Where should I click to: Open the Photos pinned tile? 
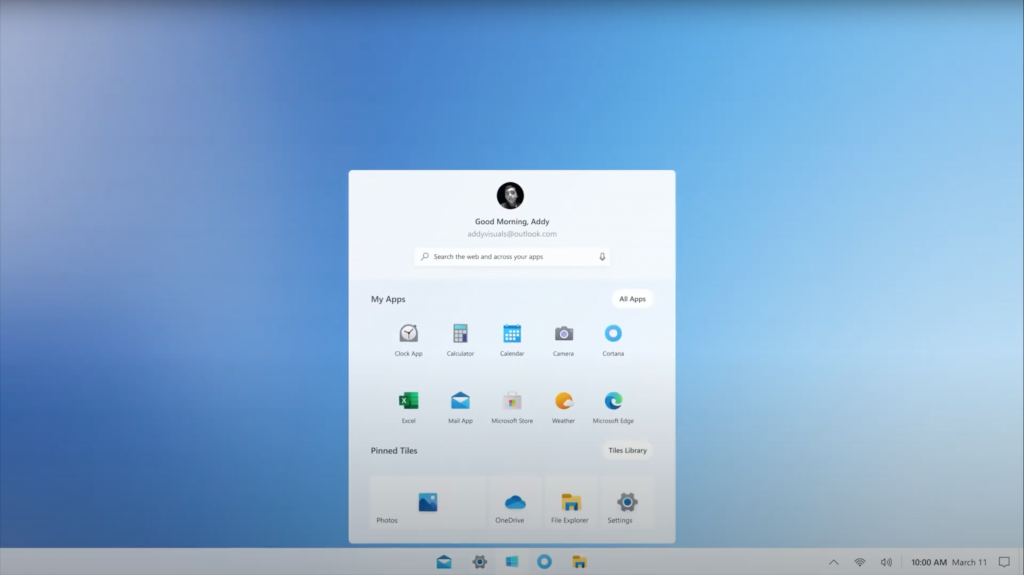pos(428,503)
